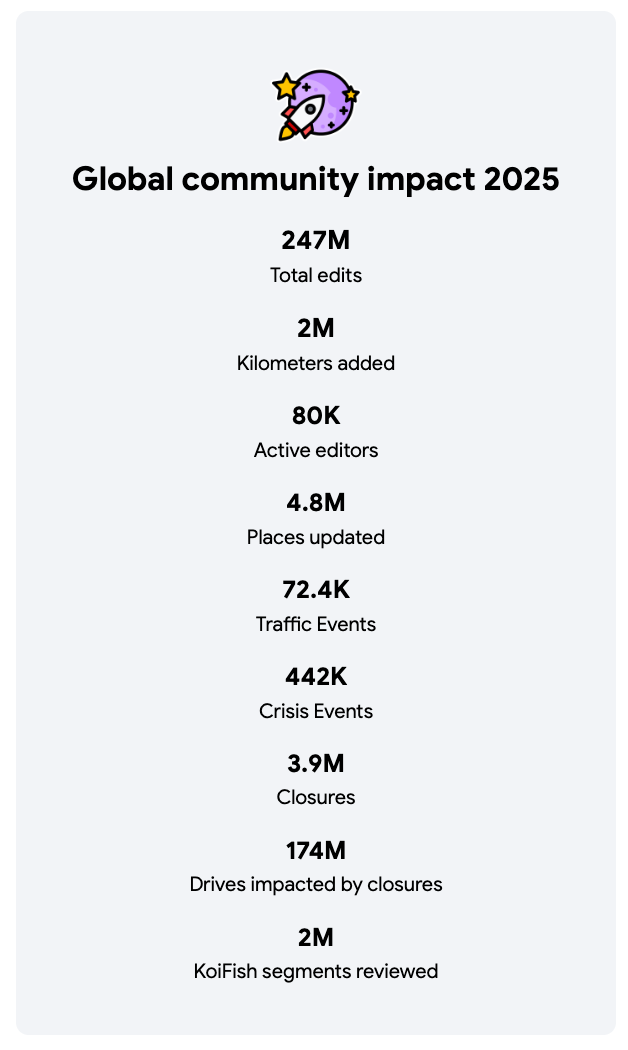The image size is (628, 1050).
Task: Select the Traffic Events label
Action: 315,624
